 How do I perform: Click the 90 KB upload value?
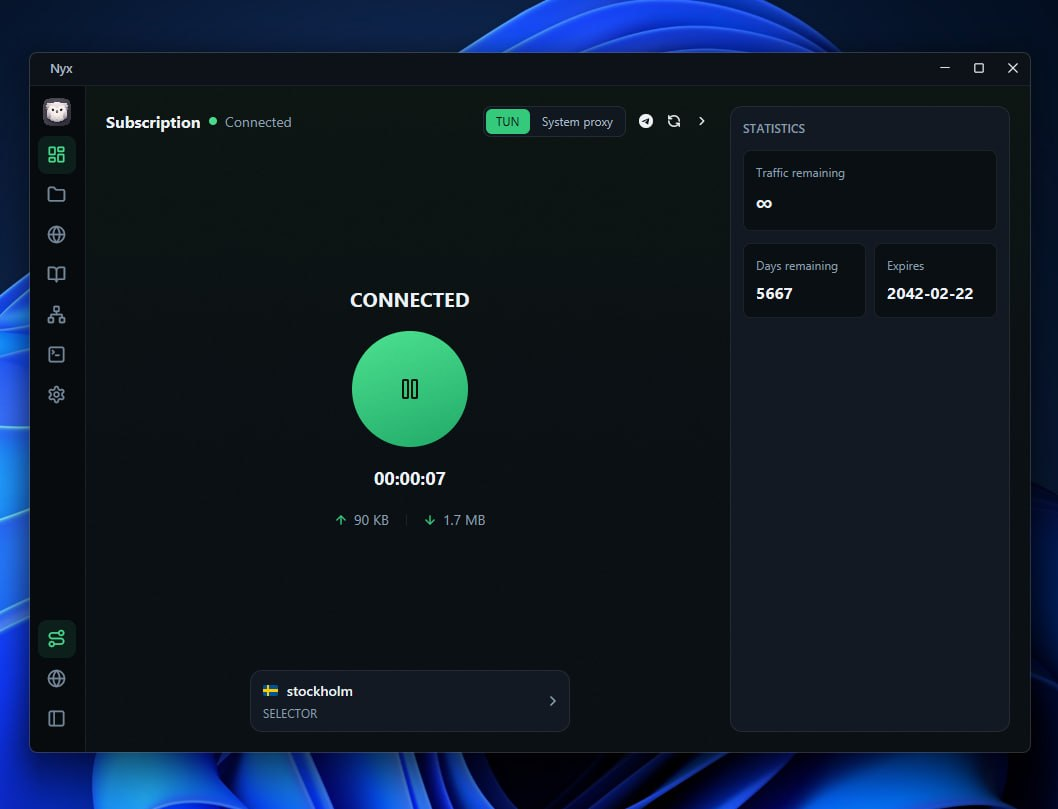click(x=371, y=520)
